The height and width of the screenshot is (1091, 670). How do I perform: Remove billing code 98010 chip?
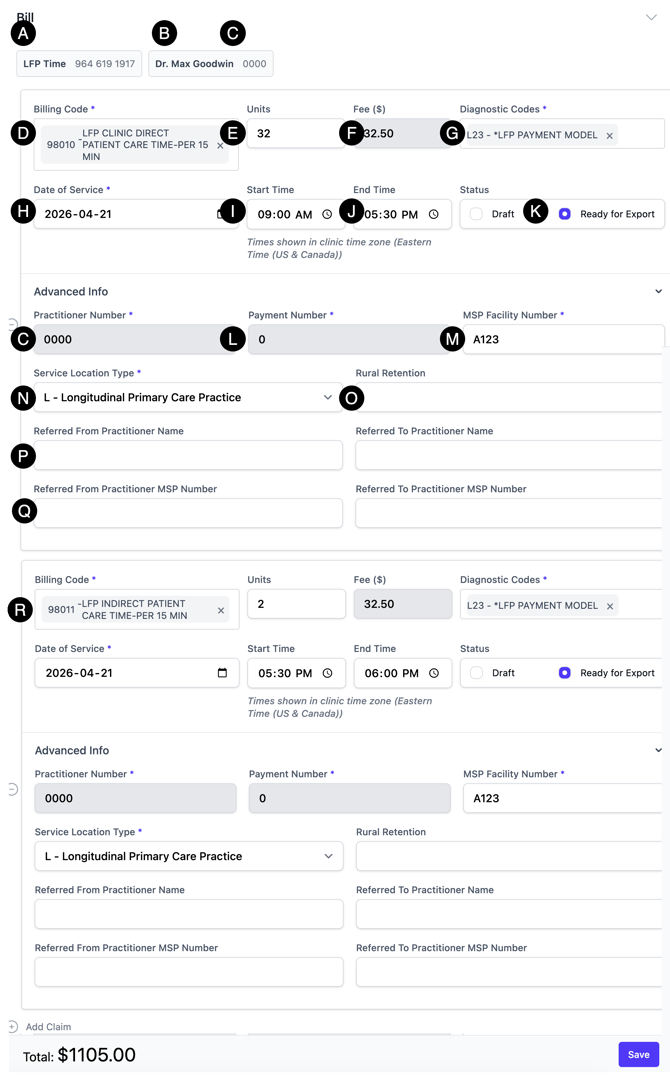[220, 146]
